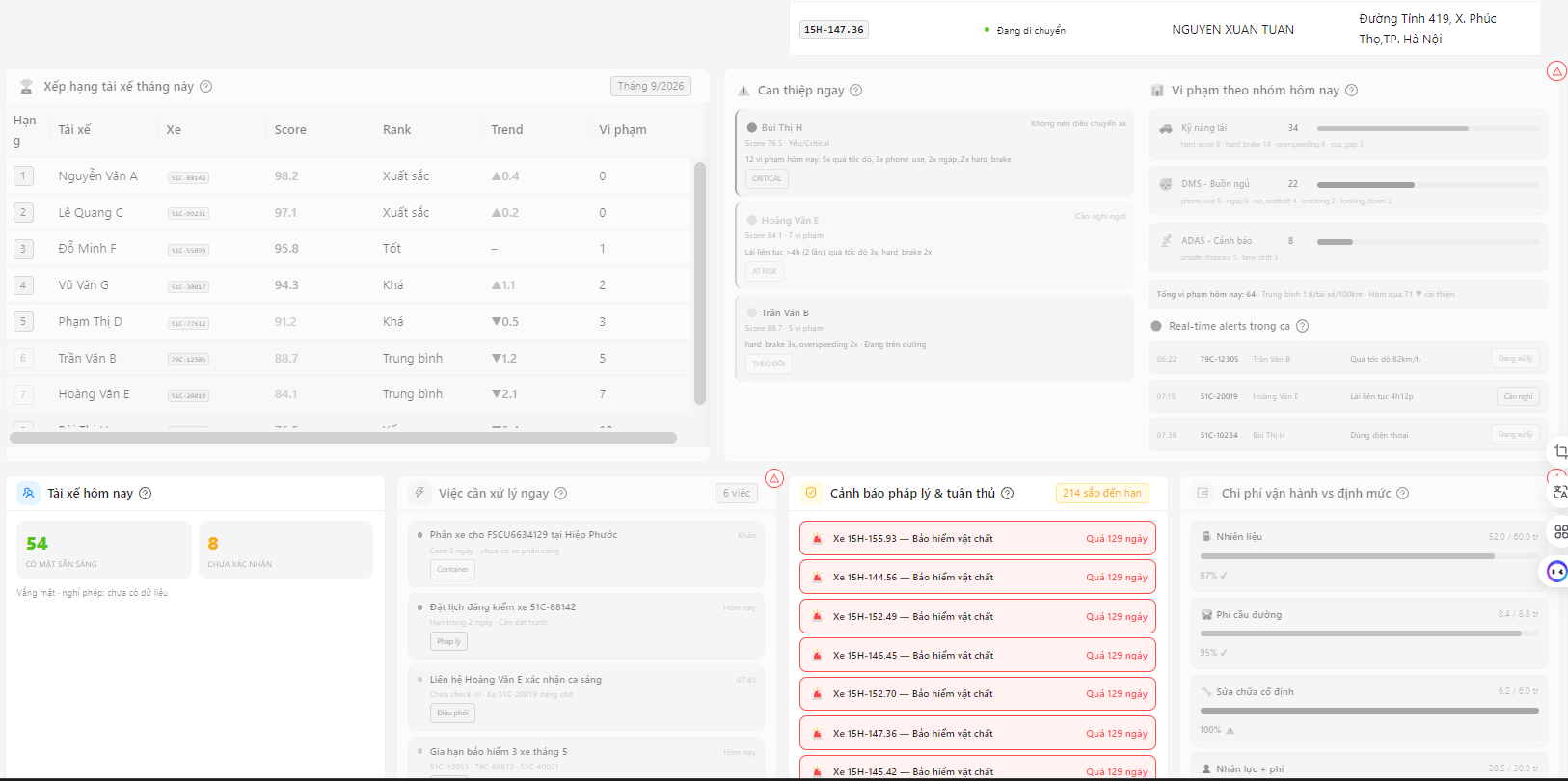Screen dimensions: 1568x781
Task: Click the trophy icon of the driver ranking panel
Action: pos(26,86)
